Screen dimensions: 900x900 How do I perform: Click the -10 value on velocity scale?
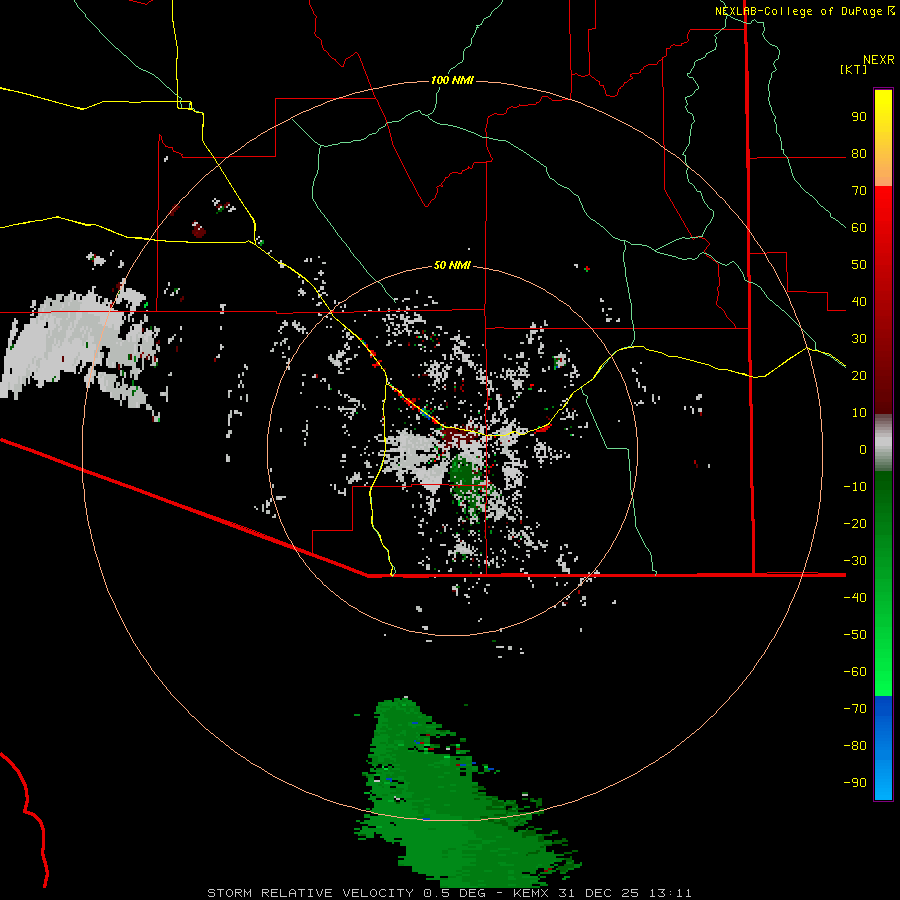[x=855, y=487]
